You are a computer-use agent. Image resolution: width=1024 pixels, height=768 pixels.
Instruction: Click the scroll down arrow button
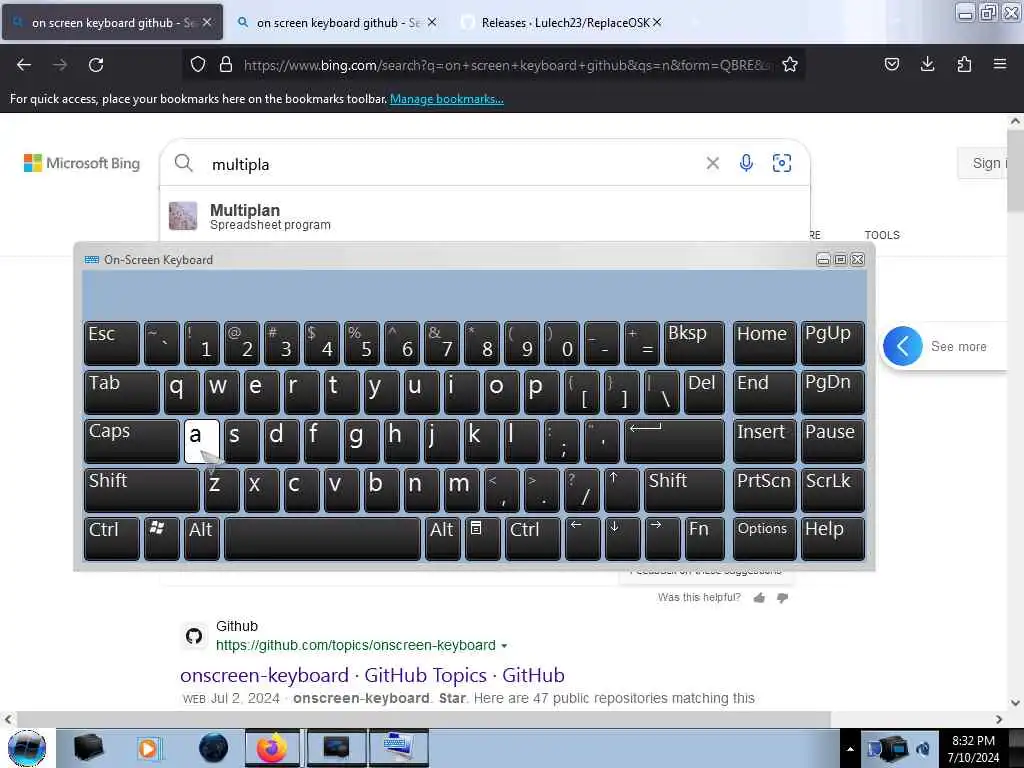(x=1015, y=703)
